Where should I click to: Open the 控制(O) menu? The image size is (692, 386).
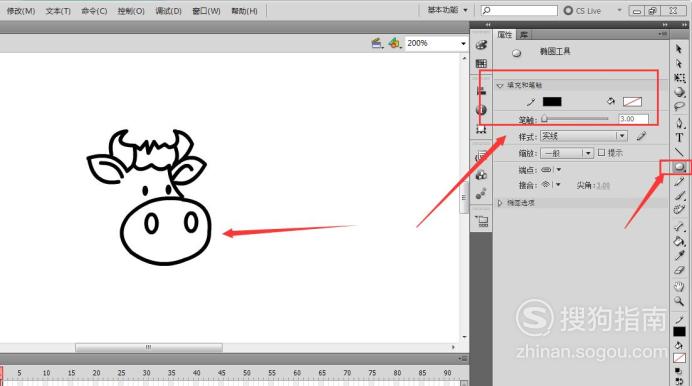pos(131,11)
